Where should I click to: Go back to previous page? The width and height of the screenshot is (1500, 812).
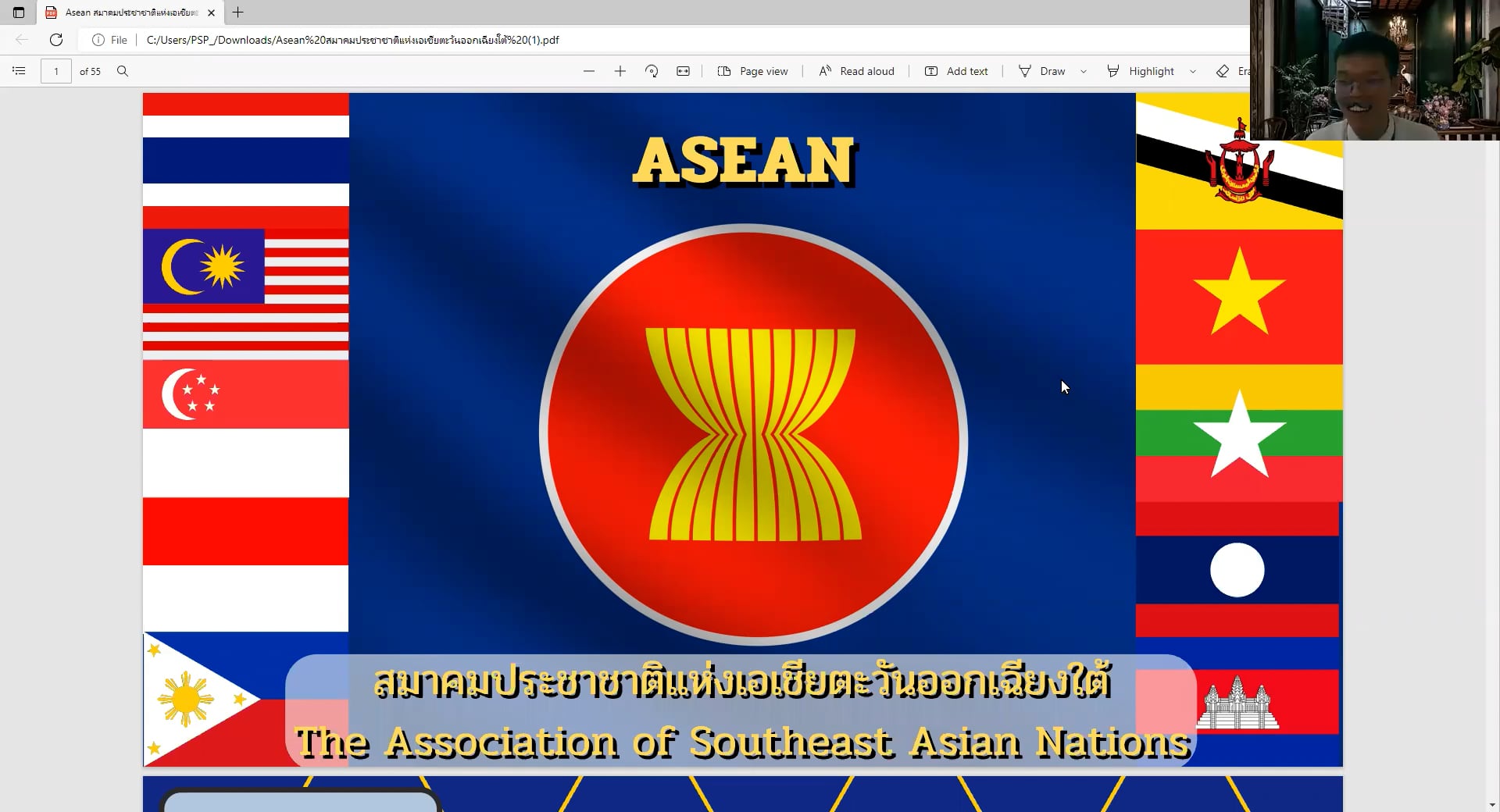[22, 40]
